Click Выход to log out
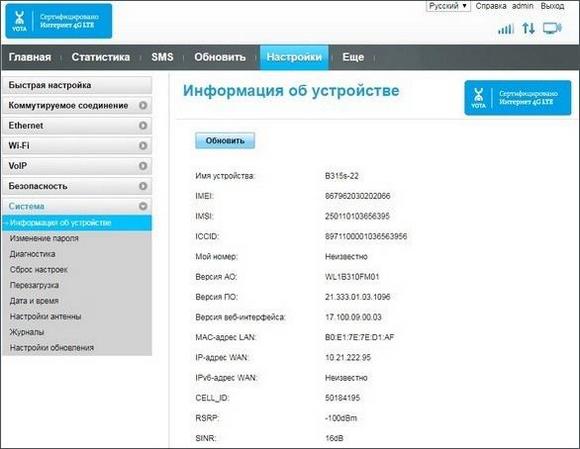 (x=552, y=6)
